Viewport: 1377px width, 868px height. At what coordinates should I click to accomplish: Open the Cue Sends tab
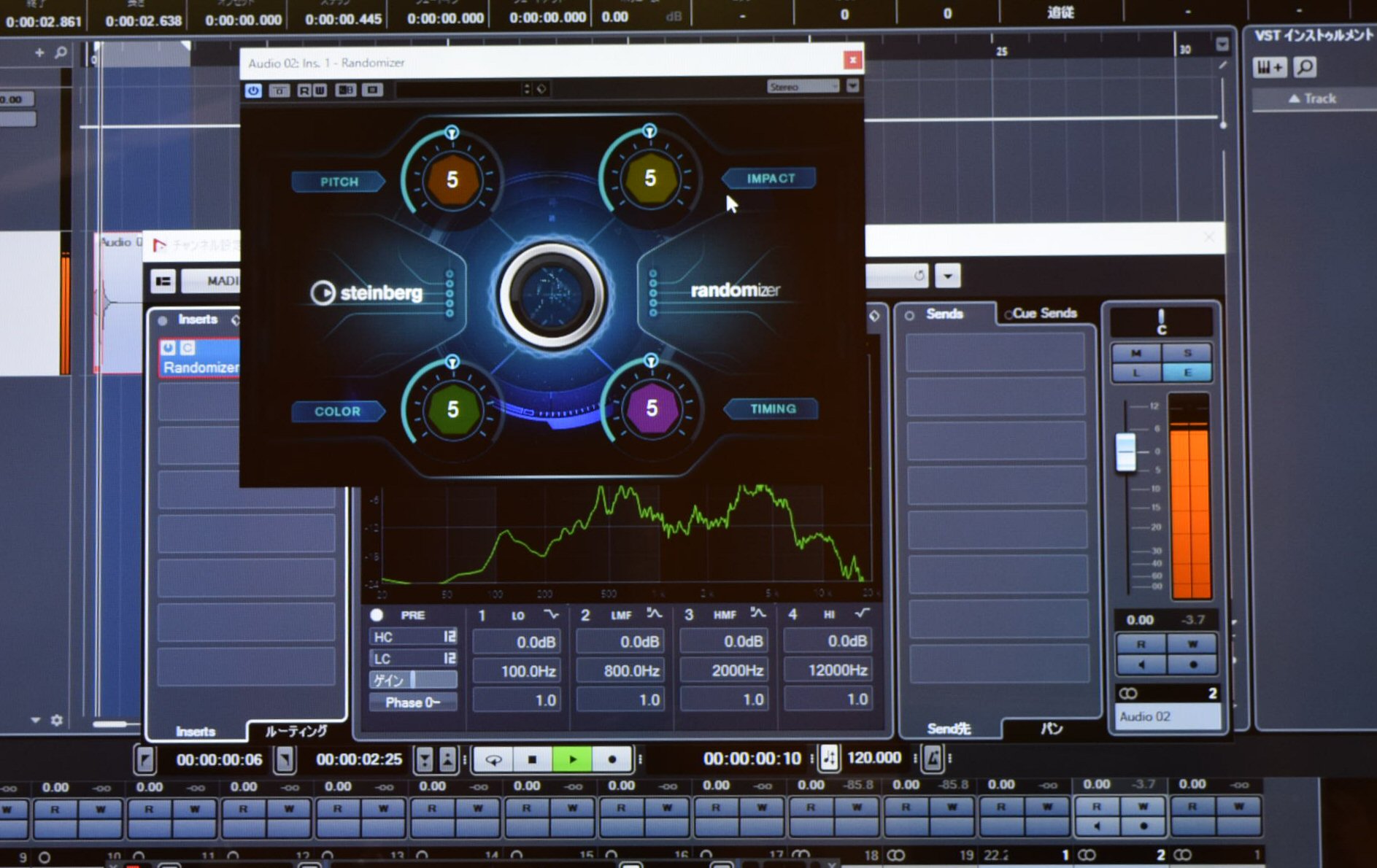tap(1044, 313)
